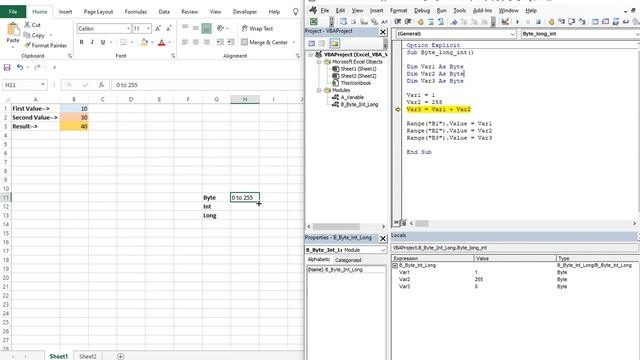Switch to the Categorized properties tab
640x360 pixels.
(x=348, y=260)
